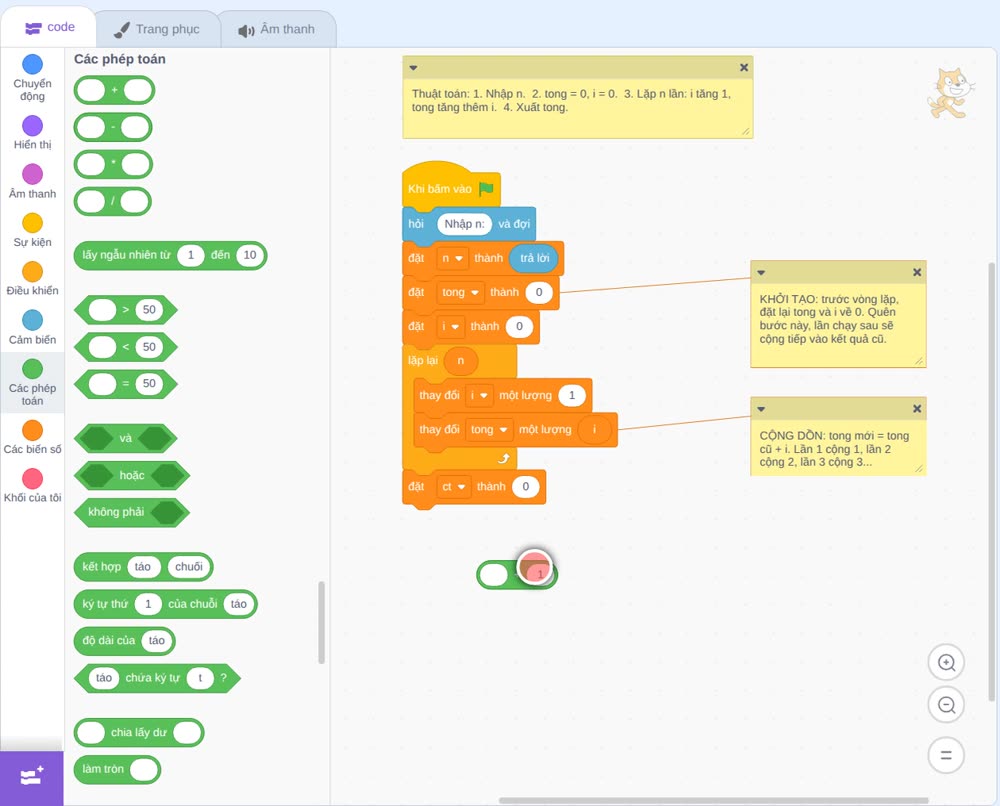The image size is (1000, 806).
Task: Reset workspace zoom with equals icon
Action: click(946, 755)
